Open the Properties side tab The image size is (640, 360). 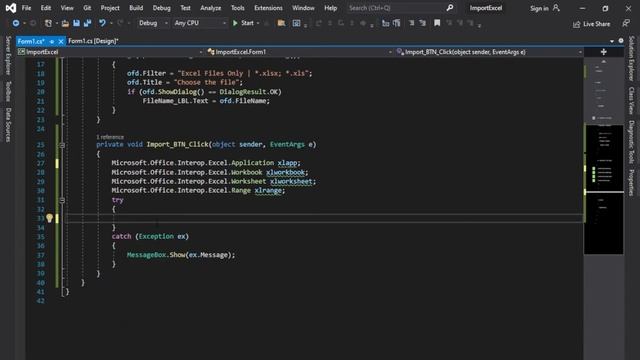pyautogui.click(x=631, y=182)
